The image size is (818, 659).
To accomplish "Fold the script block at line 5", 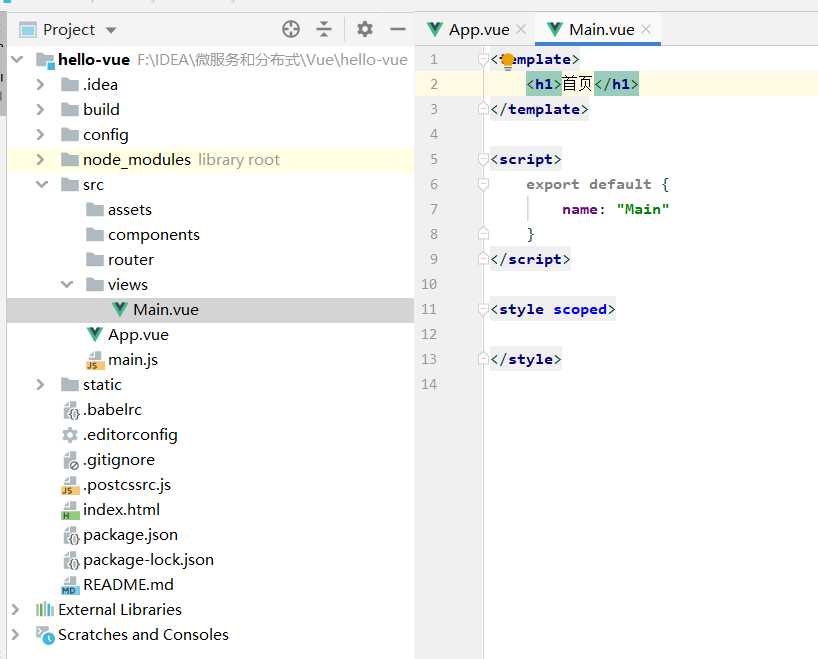I will [483, 160].
